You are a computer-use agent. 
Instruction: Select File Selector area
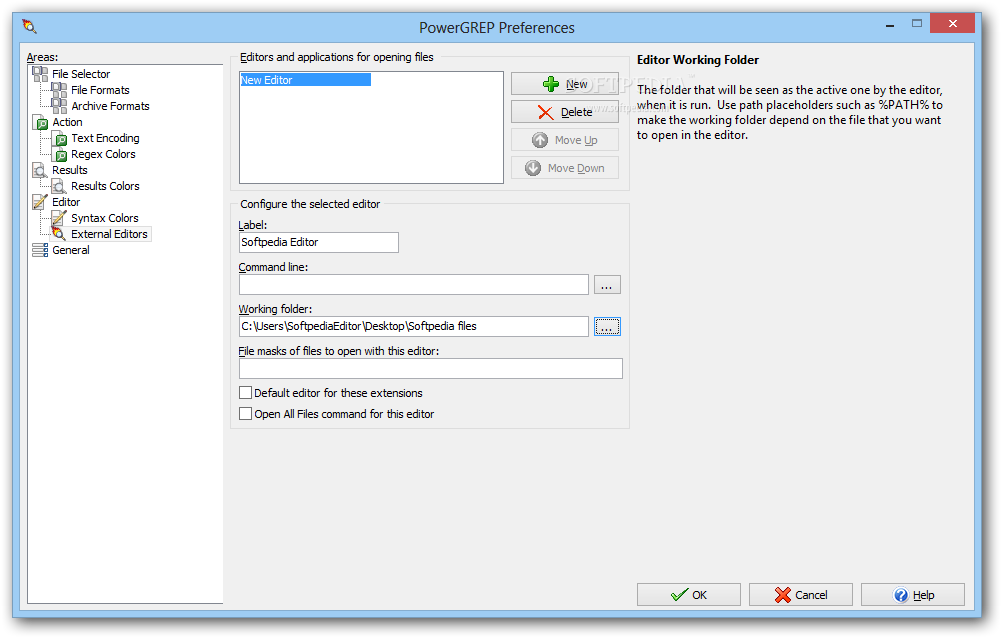click(x=81, y=74)
